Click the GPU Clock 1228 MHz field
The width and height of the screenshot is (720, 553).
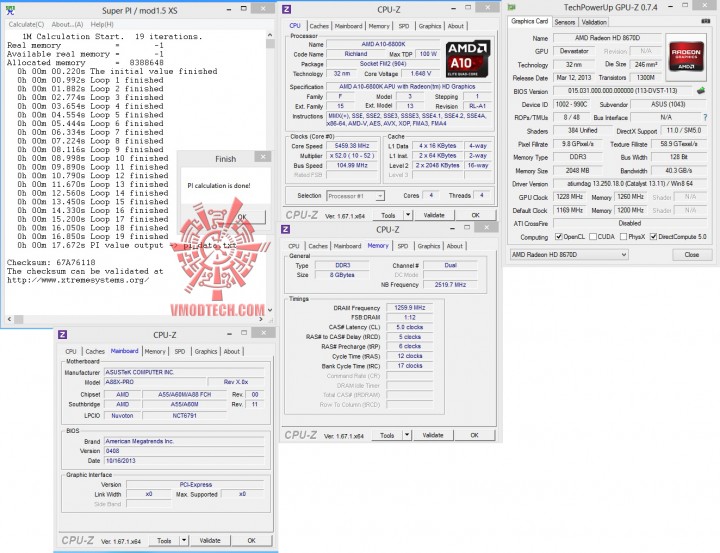[x=569, y=197]
